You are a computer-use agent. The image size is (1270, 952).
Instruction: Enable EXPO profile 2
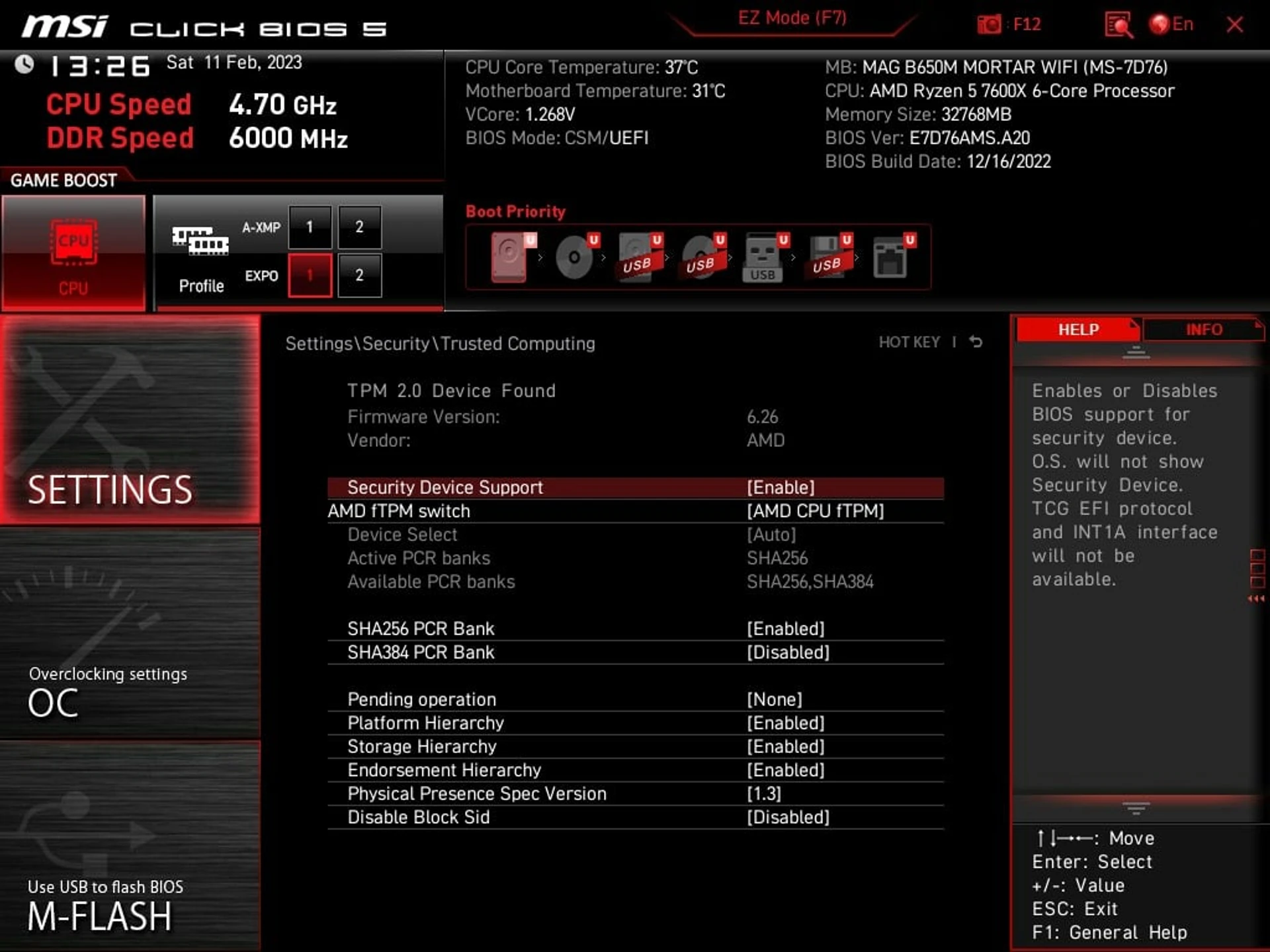point(359,275)
